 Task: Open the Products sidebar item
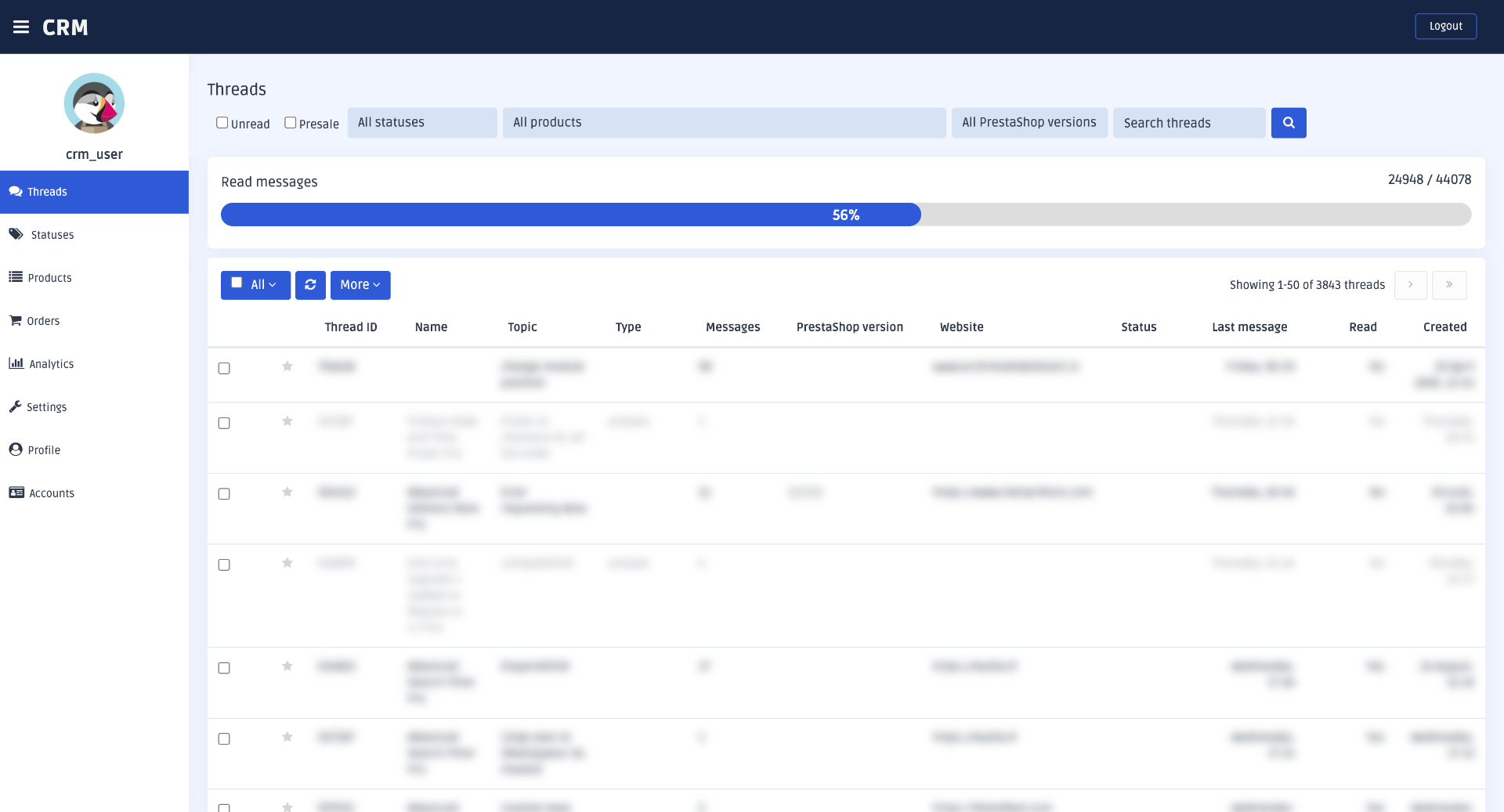[x=94, y=278]
